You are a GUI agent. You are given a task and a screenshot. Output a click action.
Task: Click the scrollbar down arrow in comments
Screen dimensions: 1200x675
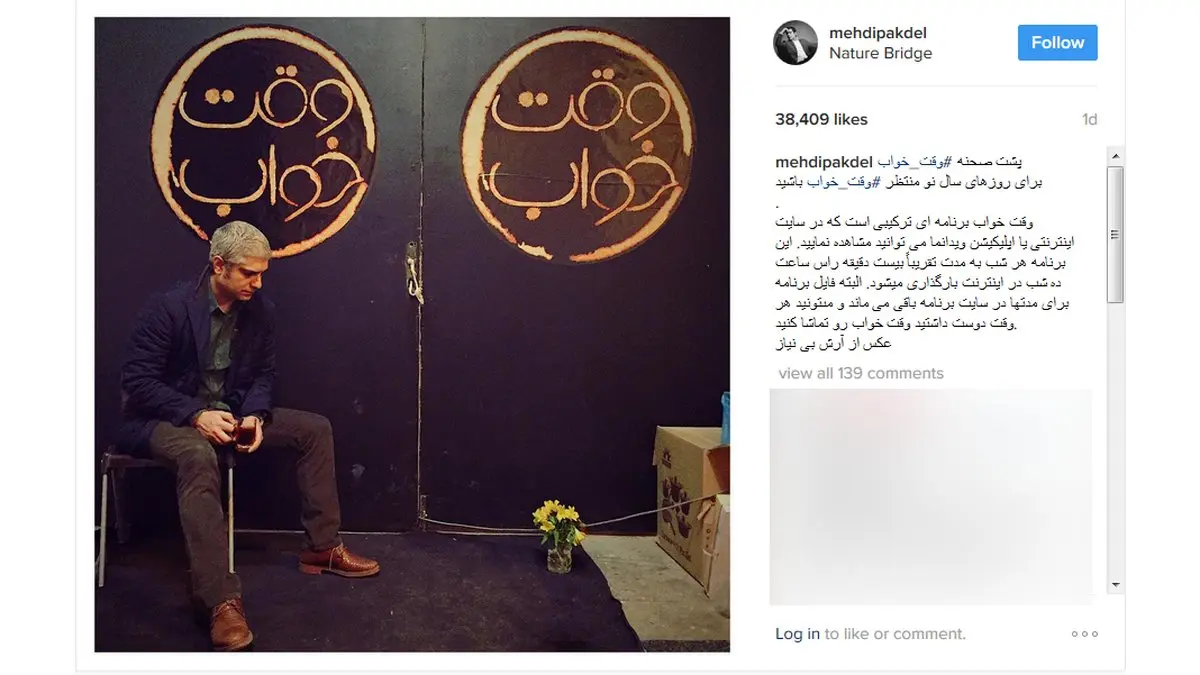[x=1115, y=584]
